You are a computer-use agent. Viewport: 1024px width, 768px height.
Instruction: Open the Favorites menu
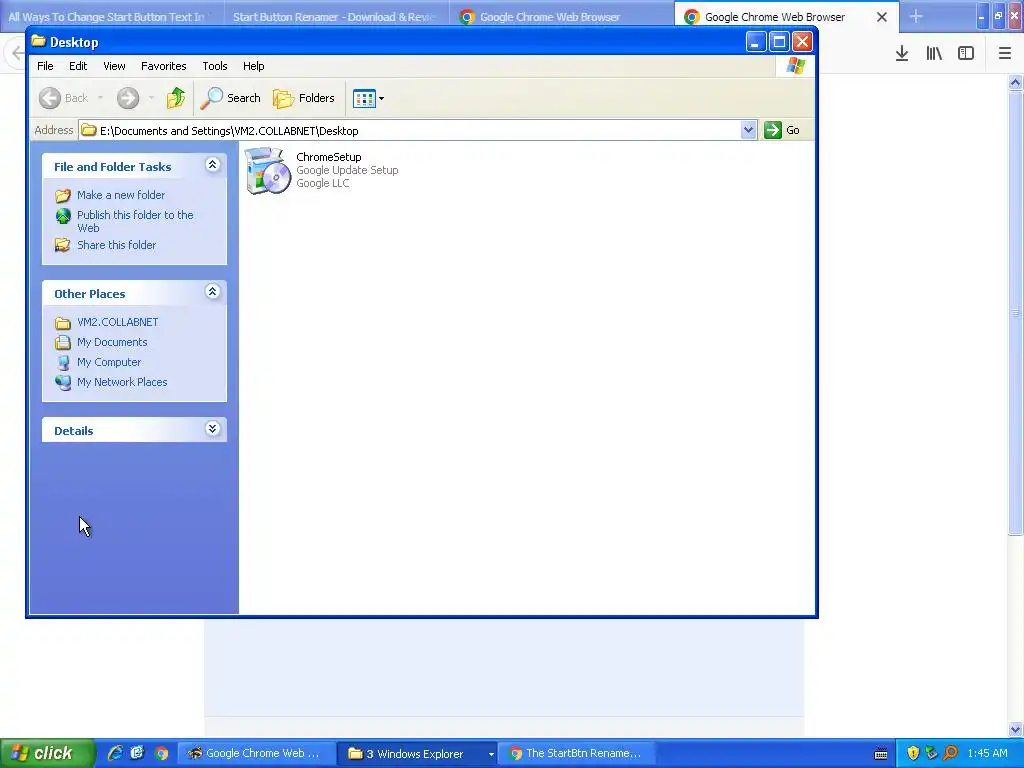click(x=163, y=66)
